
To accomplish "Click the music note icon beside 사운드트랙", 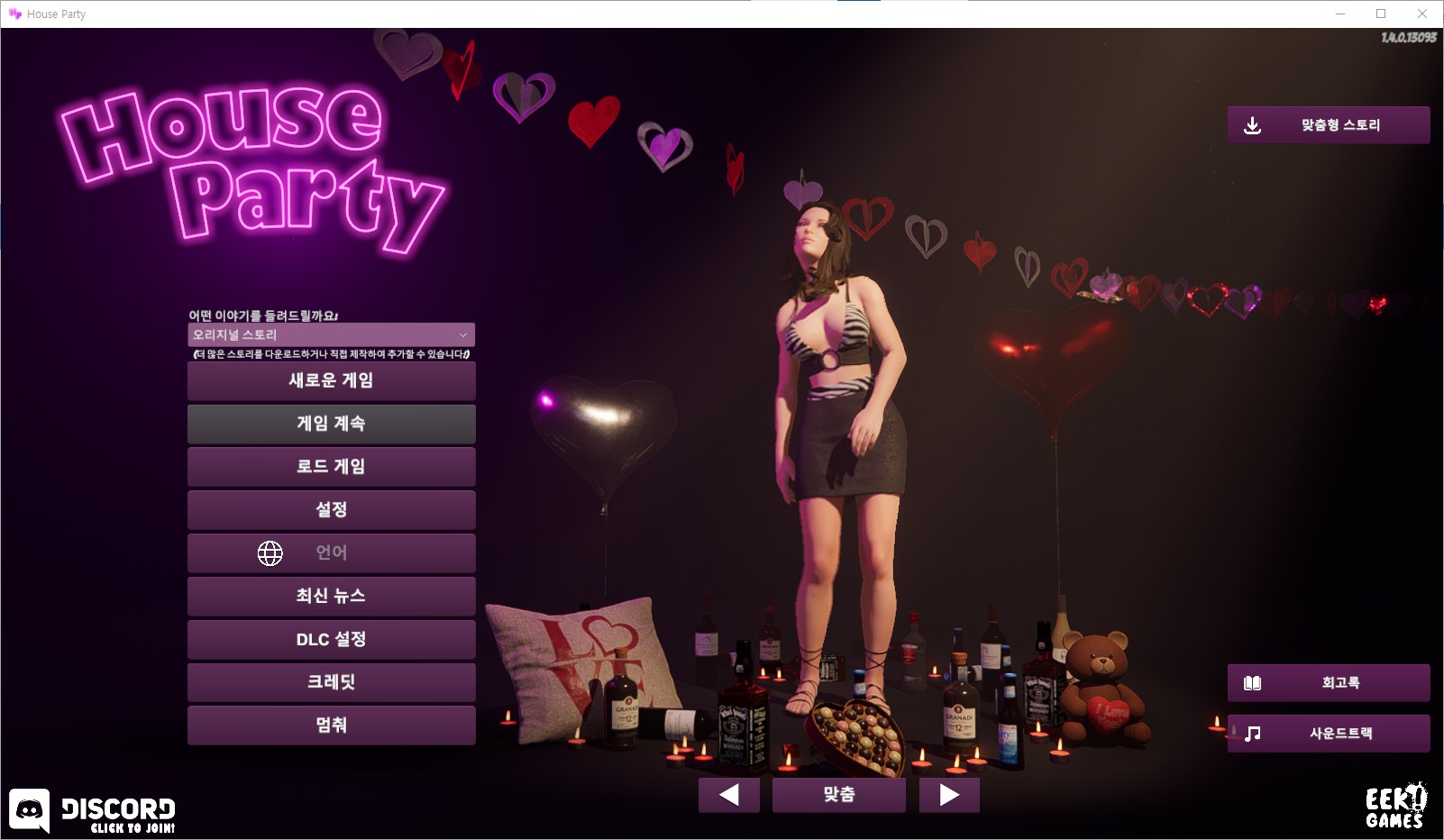I will (x=1252, y=734).
